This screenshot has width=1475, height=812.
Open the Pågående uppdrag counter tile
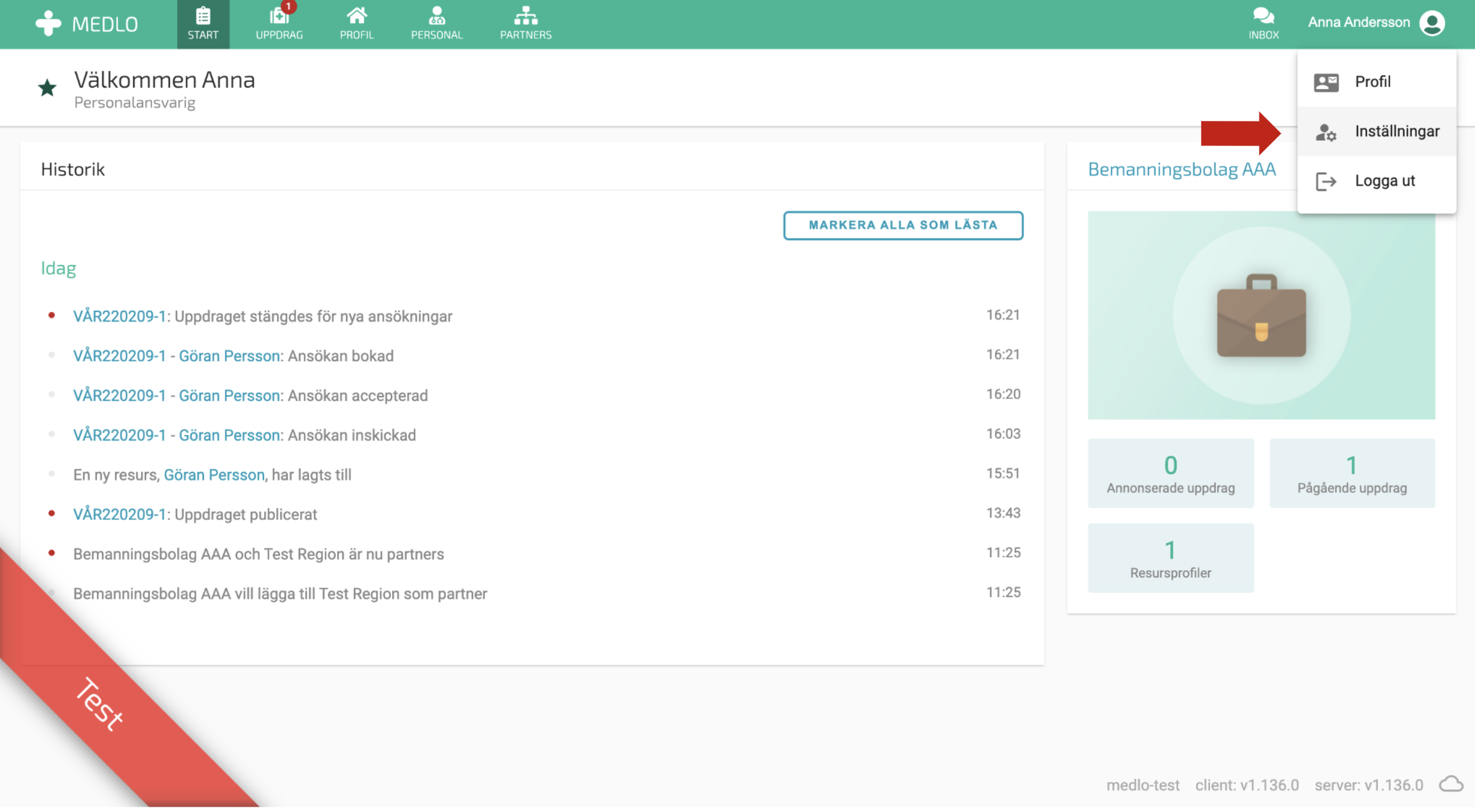coord(1351,473)
